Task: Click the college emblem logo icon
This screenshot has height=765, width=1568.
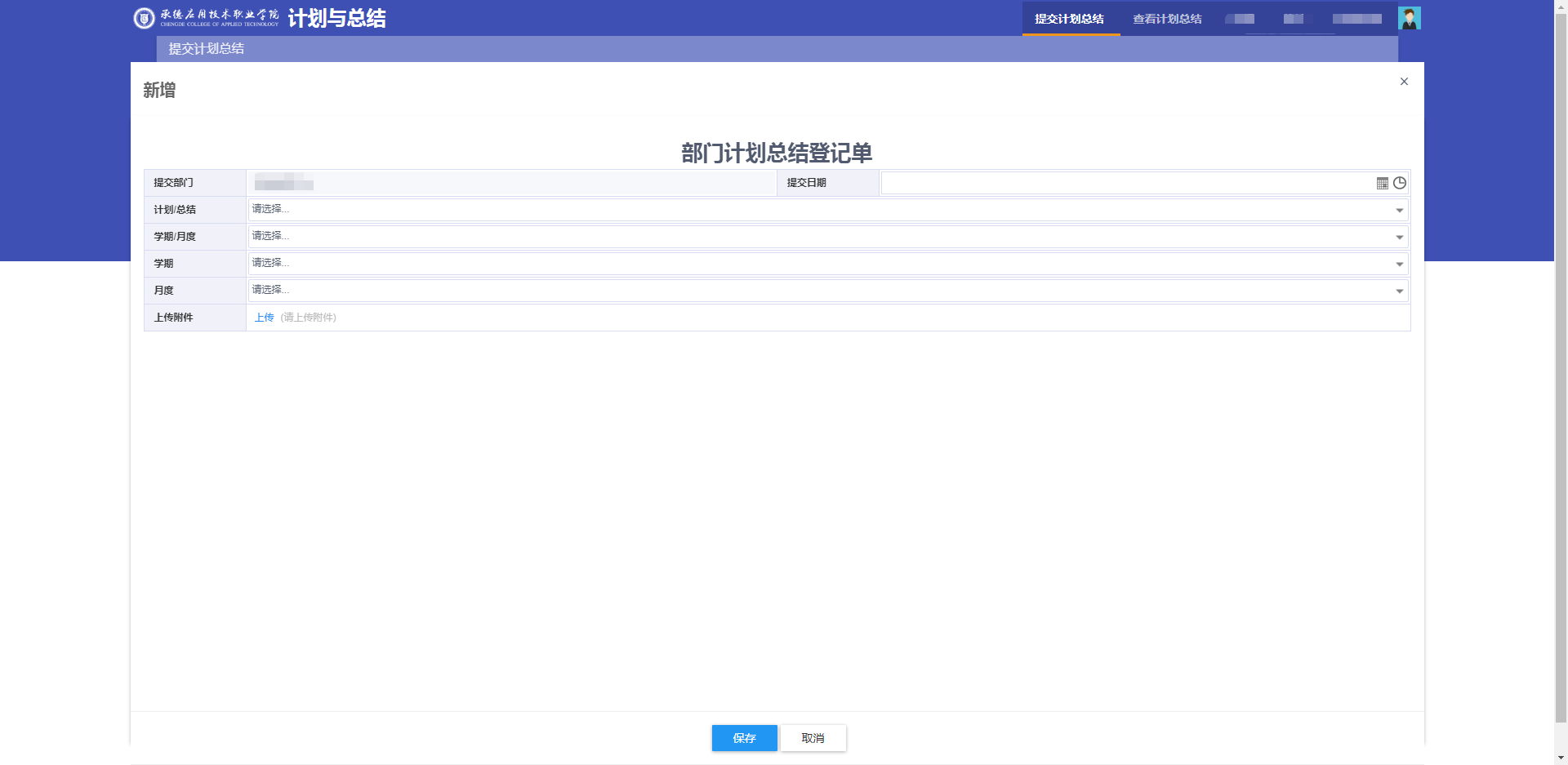Action: (x=144, y=18)
